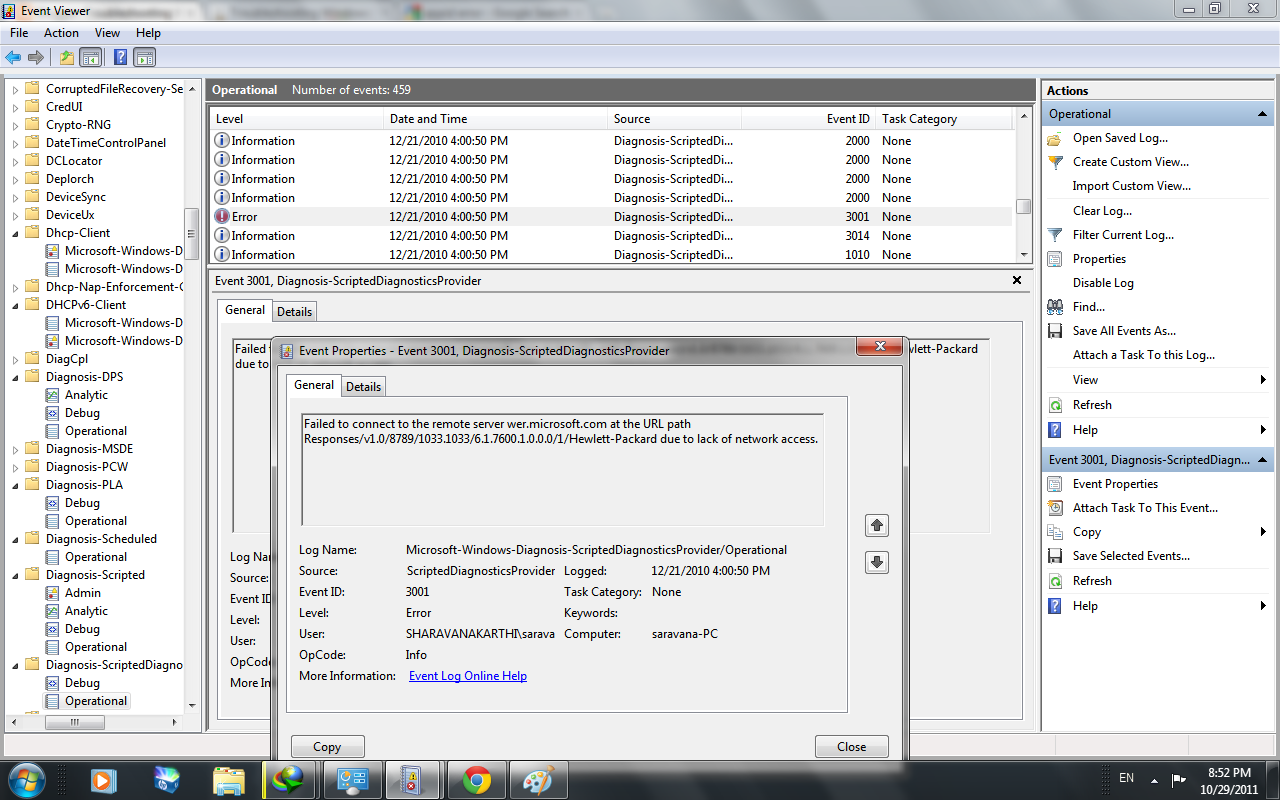Copy event details using the Copy button

pyautogui.click(x=327, y=746)
